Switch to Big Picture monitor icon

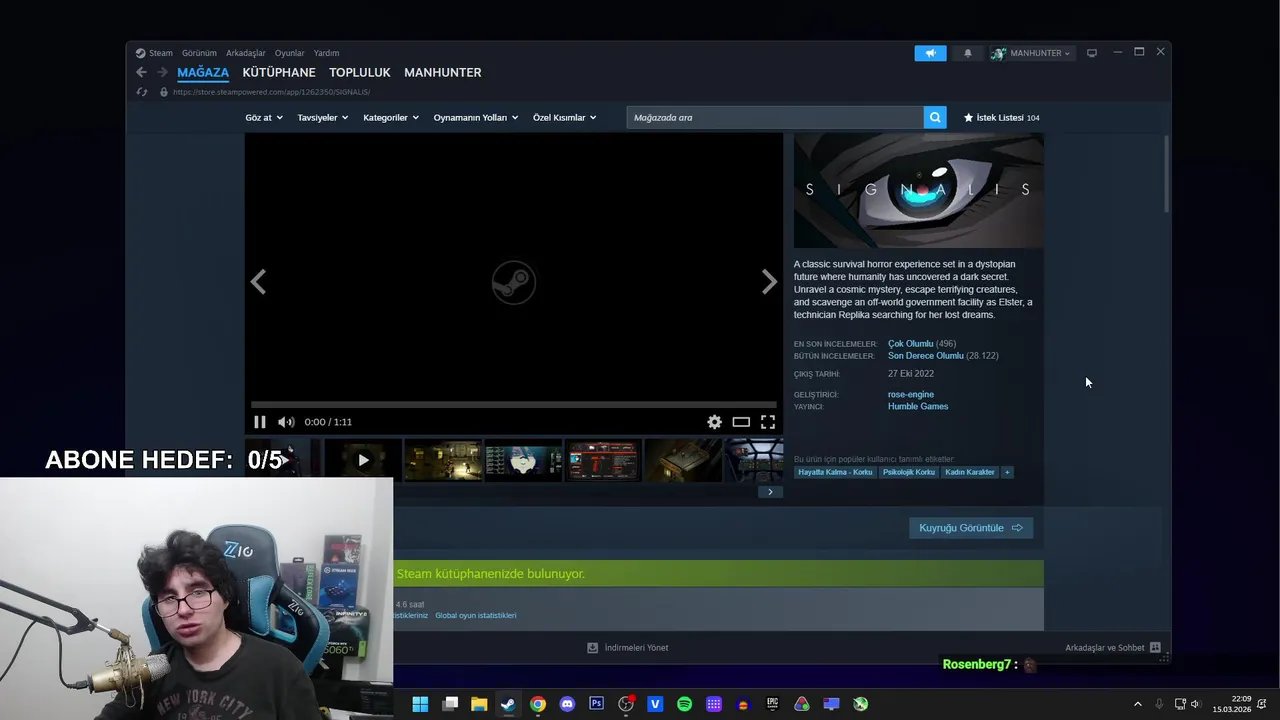pyautogui.click(x=1092, y=53)
